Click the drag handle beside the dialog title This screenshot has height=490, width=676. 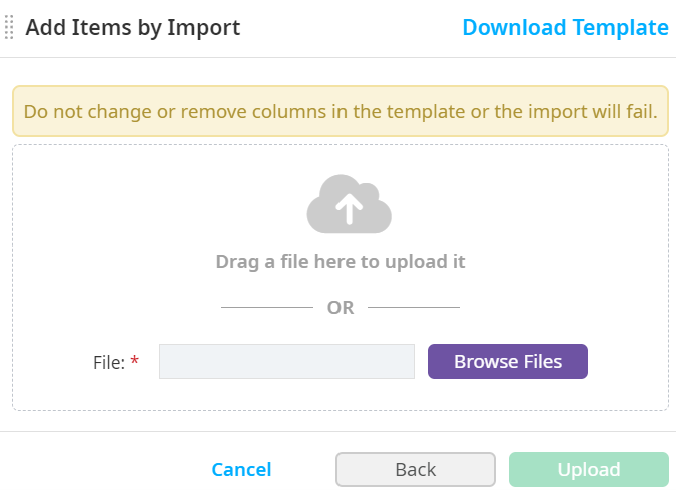tap(9, 27)
